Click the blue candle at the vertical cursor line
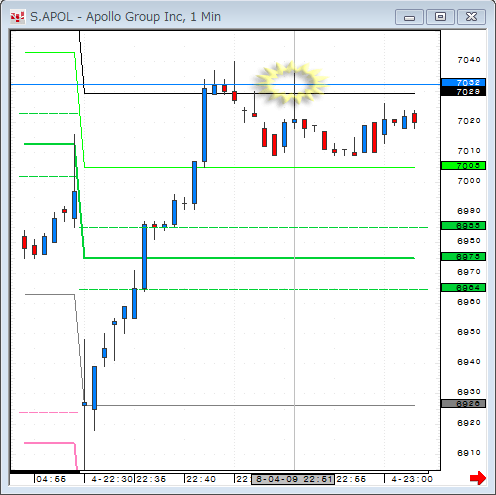Viewport: 496px width, 495px height. tap(294, 121)
